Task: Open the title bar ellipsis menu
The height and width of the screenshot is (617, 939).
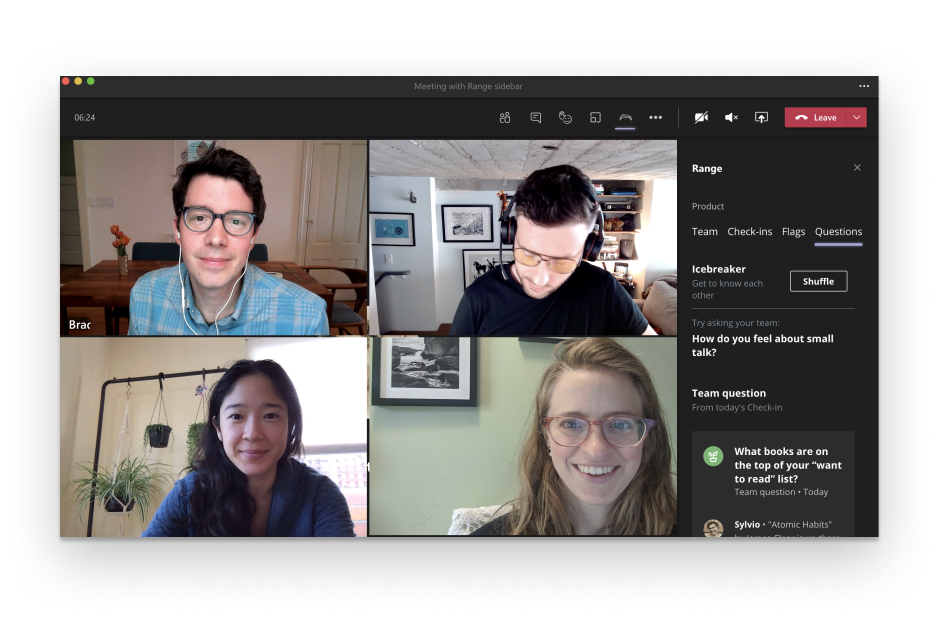Action: [864, 86]
